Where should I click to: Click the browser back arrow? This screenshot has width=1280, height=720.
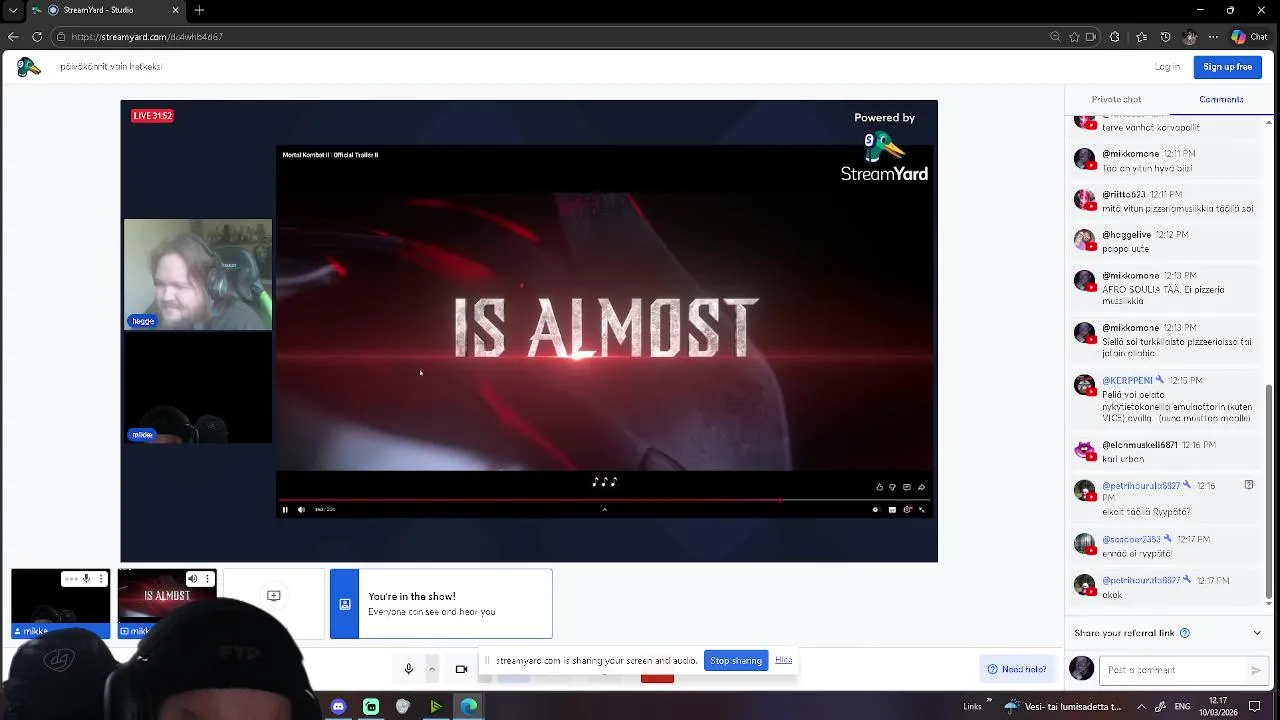[13, 37]
